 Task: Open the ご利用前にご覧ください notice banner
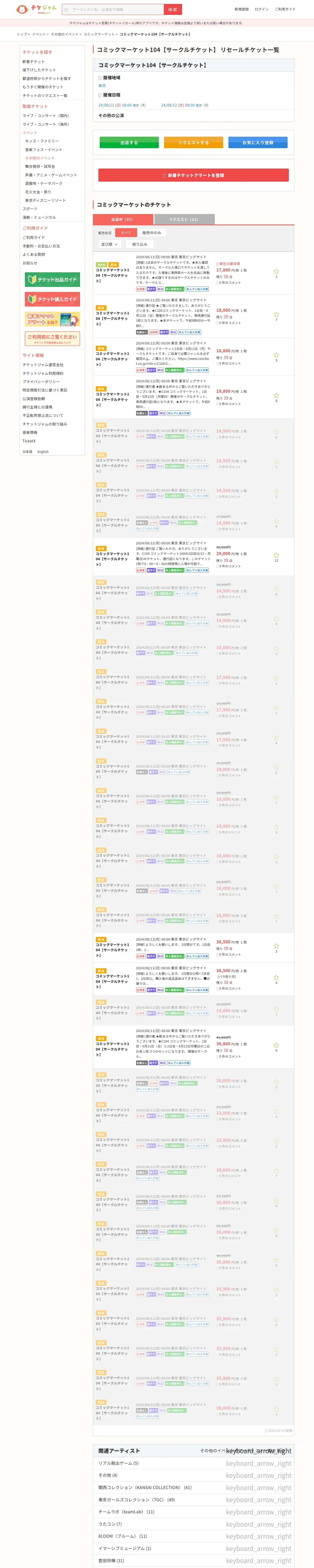(x=52, y=338)
